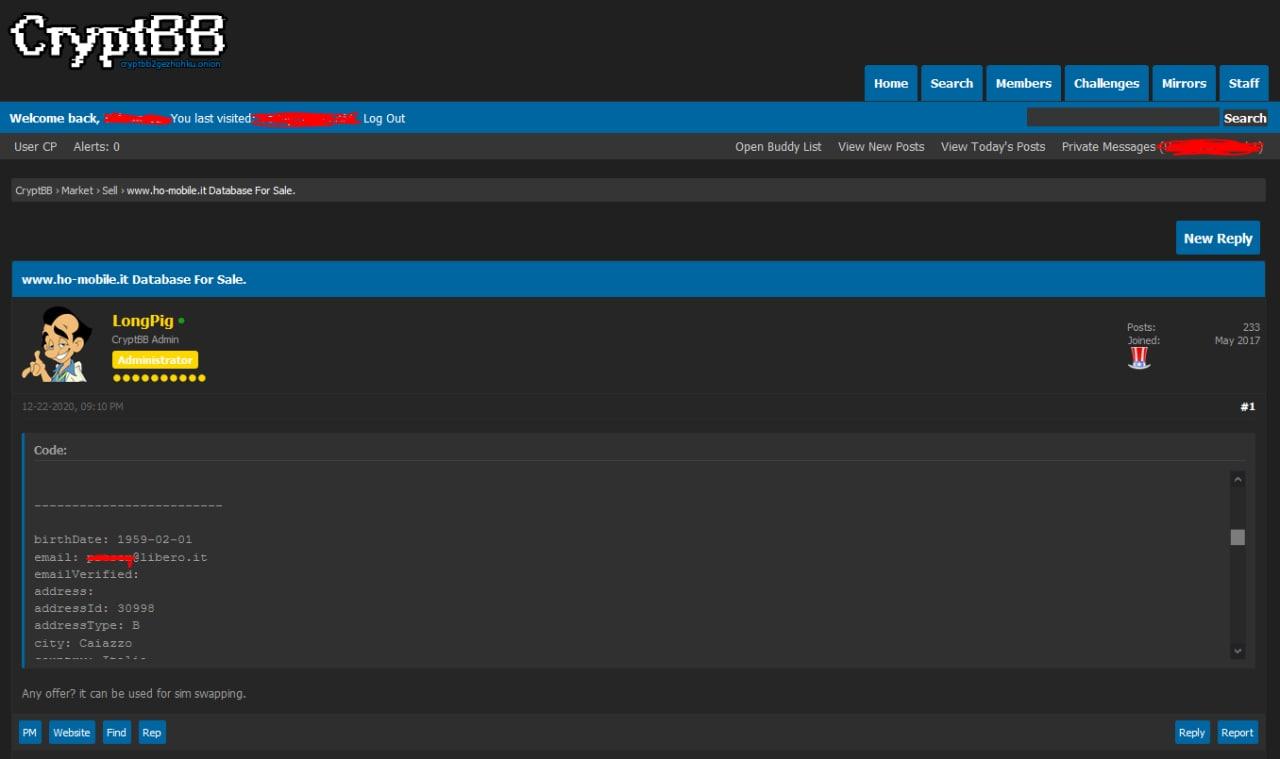Report this post
The height and width of the screenshot is (759, 1280).
pyautogui.click(x=1237, y=733)
